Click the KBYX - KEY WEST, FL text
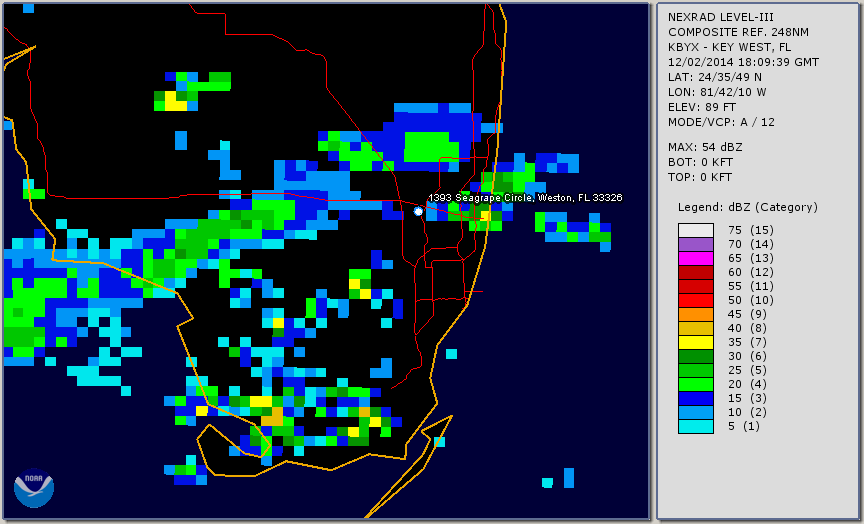Screen dimensions: 864x524 pyautogui.click(x=730, y=47)
